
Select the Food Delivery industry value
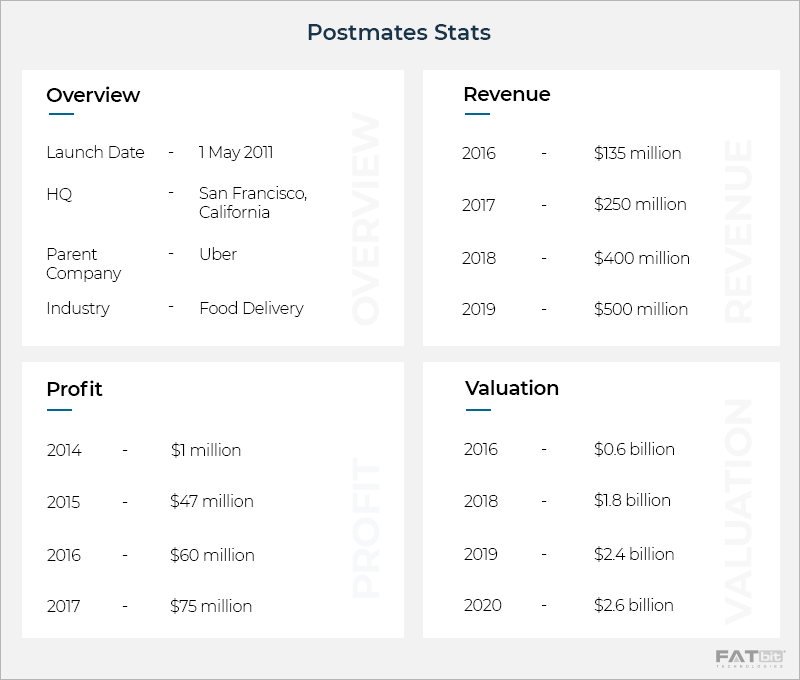tap(251, 308)
